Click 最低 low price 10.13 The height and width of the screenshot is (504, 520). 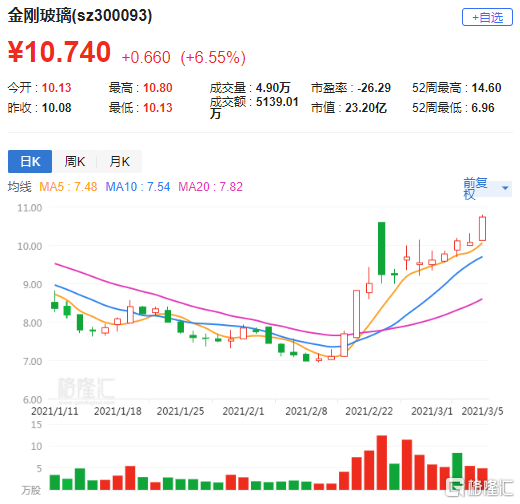tap(158, 108)
